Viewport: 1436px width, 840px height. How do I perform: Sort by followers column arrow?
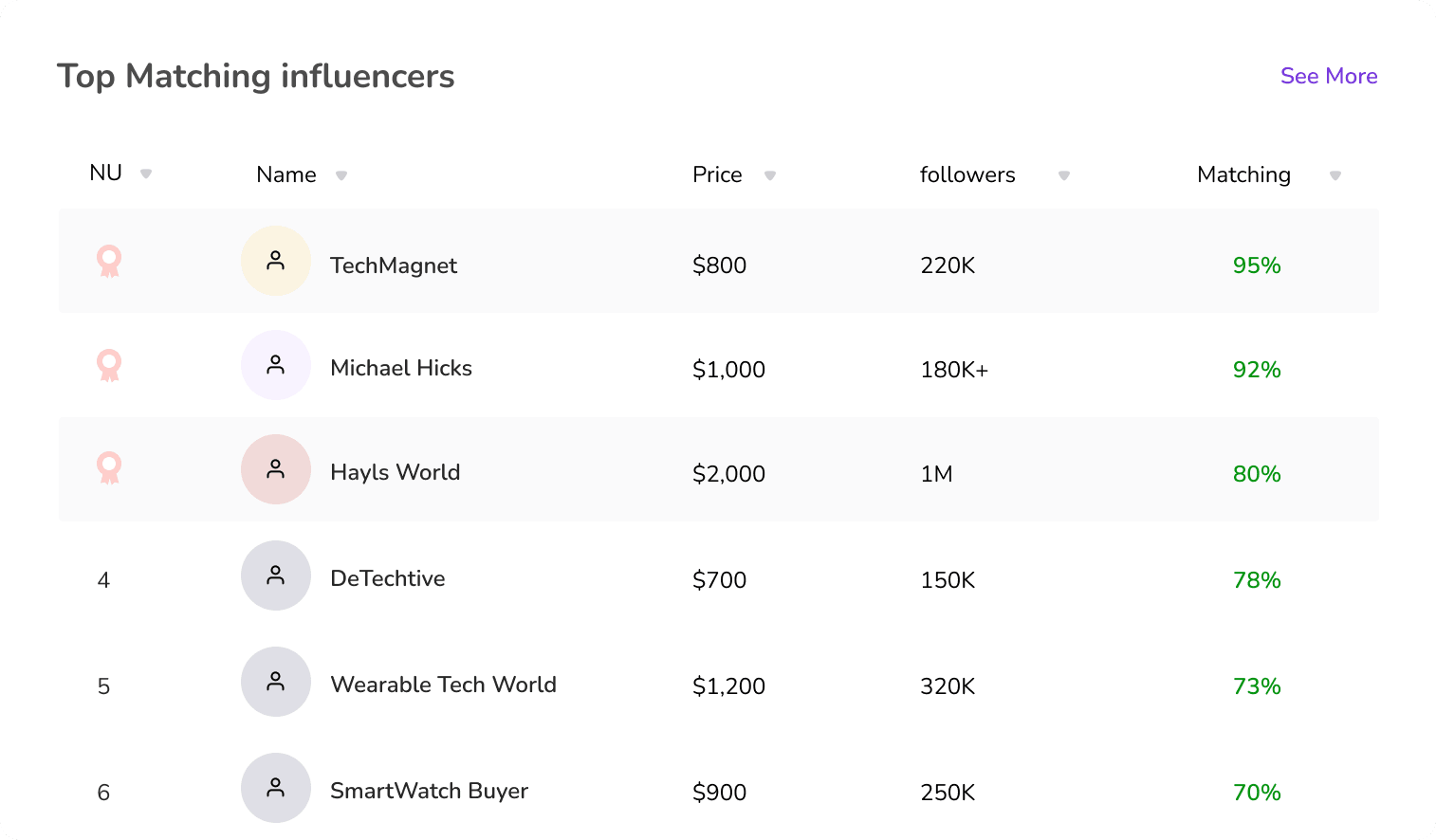(1064, 175)
